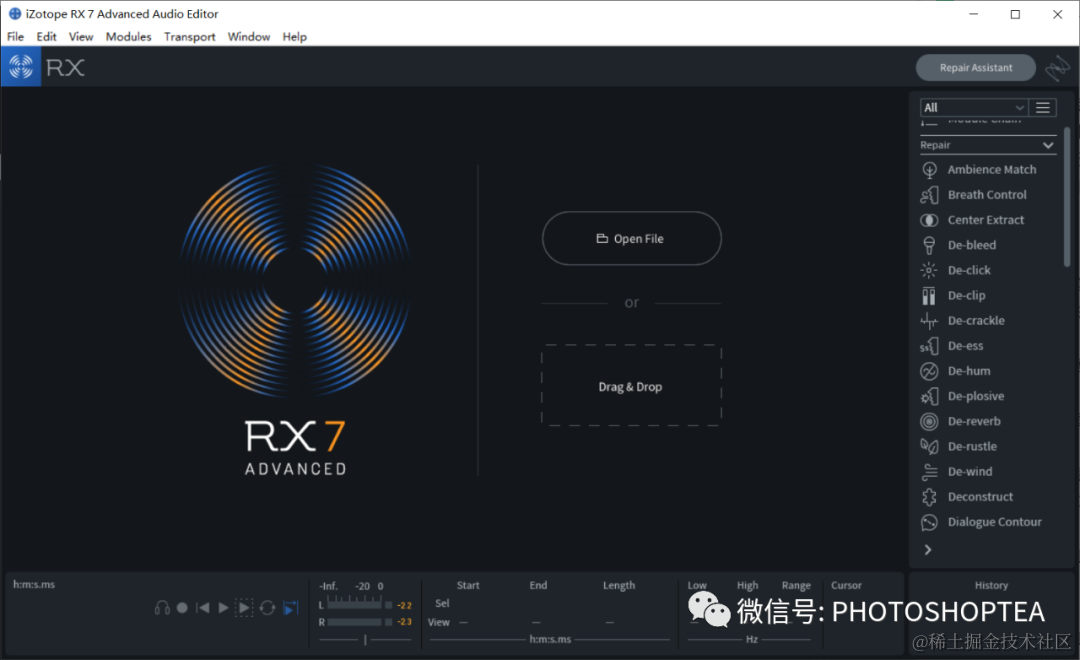Open the De-rustle module icon

929,446
